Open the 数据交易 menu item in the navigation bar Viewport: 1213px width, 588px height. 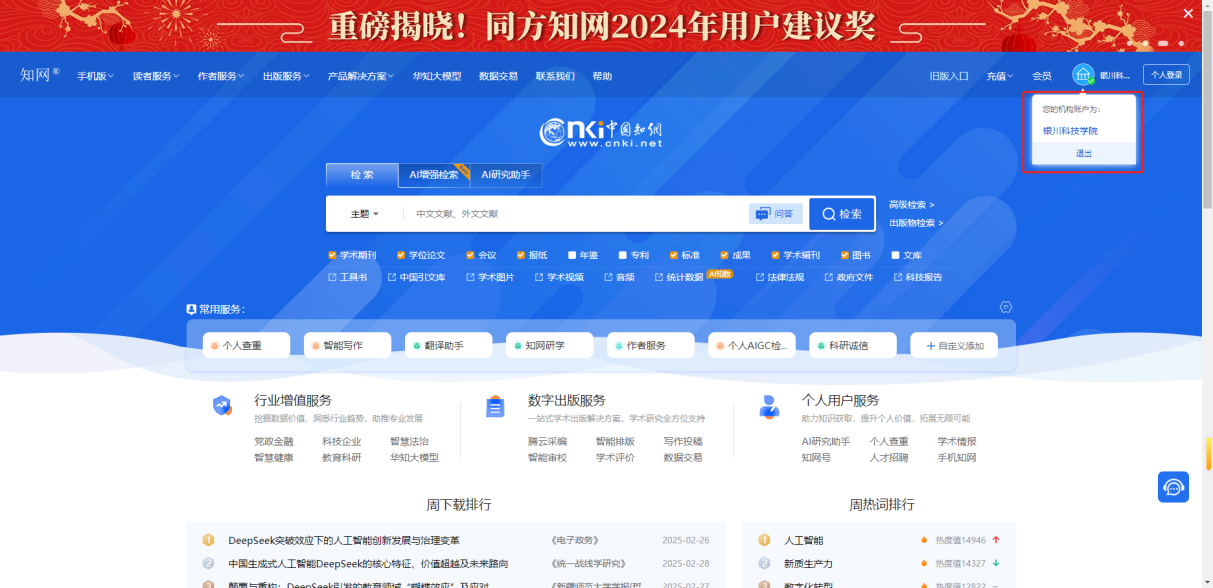coord(498,76)
